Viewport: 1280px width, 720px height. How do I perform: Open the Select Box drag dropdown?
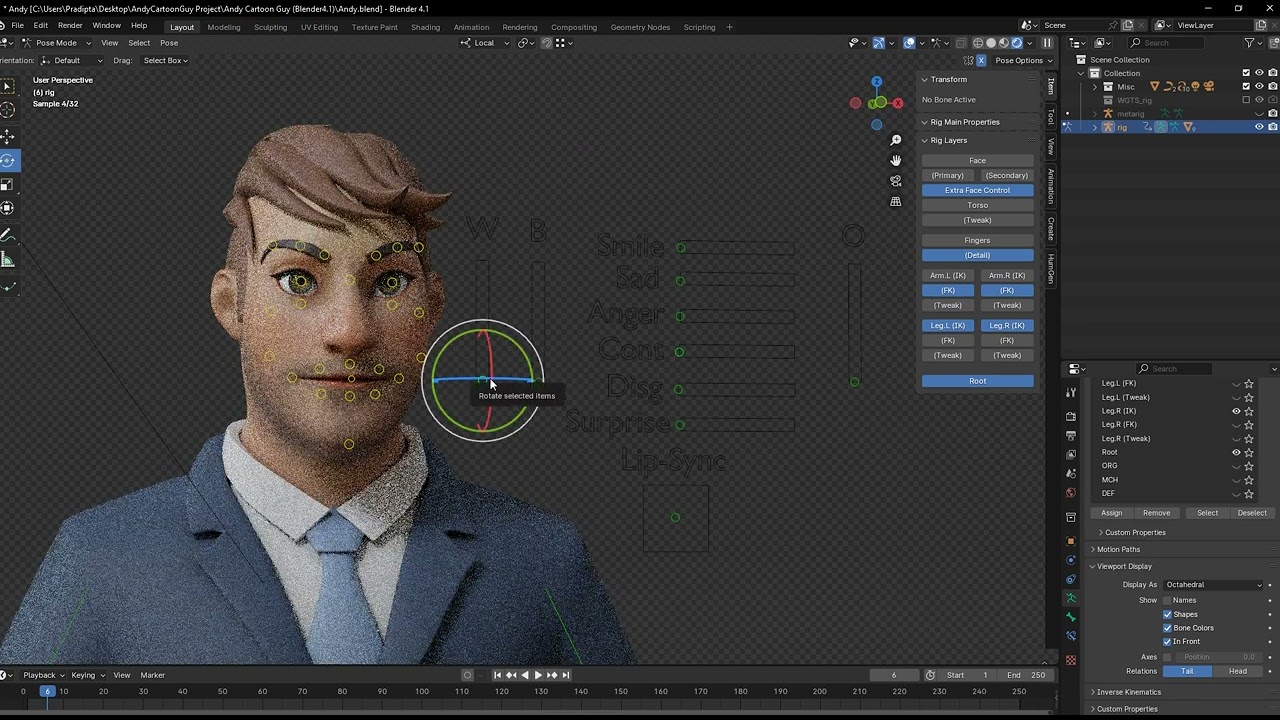[x=165, y=60]
